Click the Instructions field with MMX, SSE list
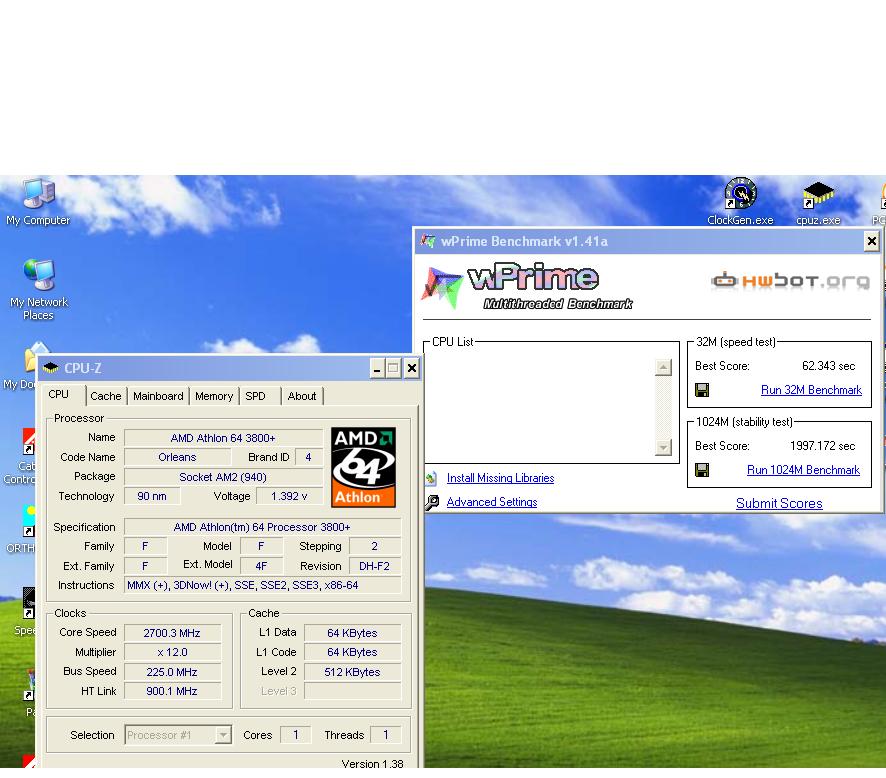886x778 pixels. (x=263, y=585)
